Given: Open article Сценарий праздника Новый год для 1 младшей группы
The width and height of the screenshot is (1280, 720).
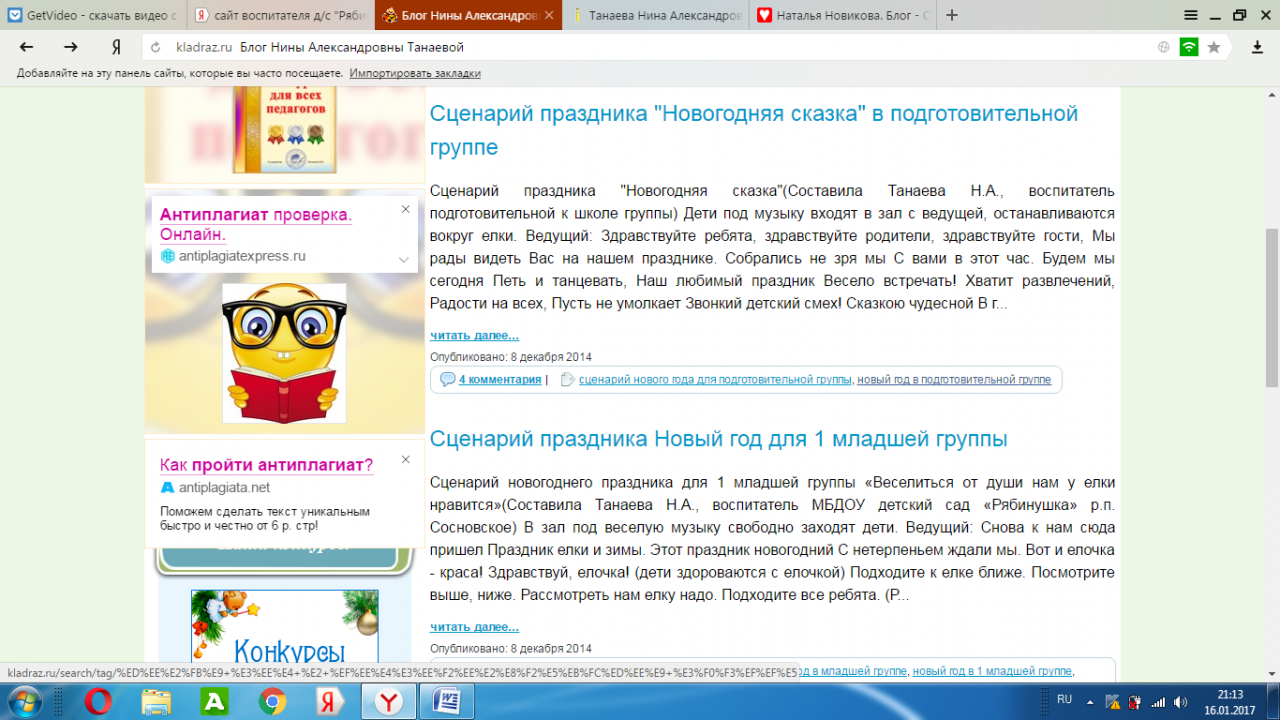Looking at the screenshot, I should coord(718,439).
